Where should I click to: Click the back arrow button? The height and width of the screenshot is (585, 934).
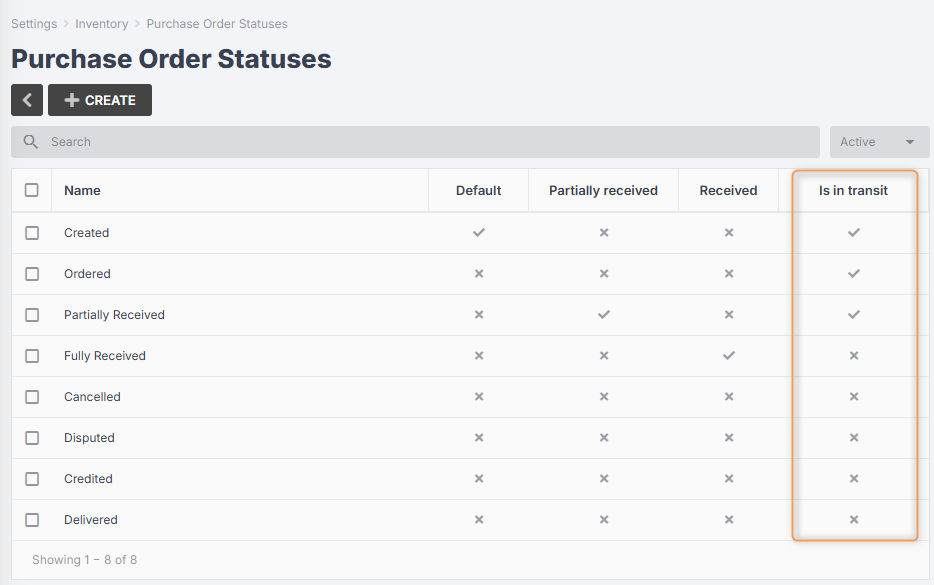tap(27, 100)
